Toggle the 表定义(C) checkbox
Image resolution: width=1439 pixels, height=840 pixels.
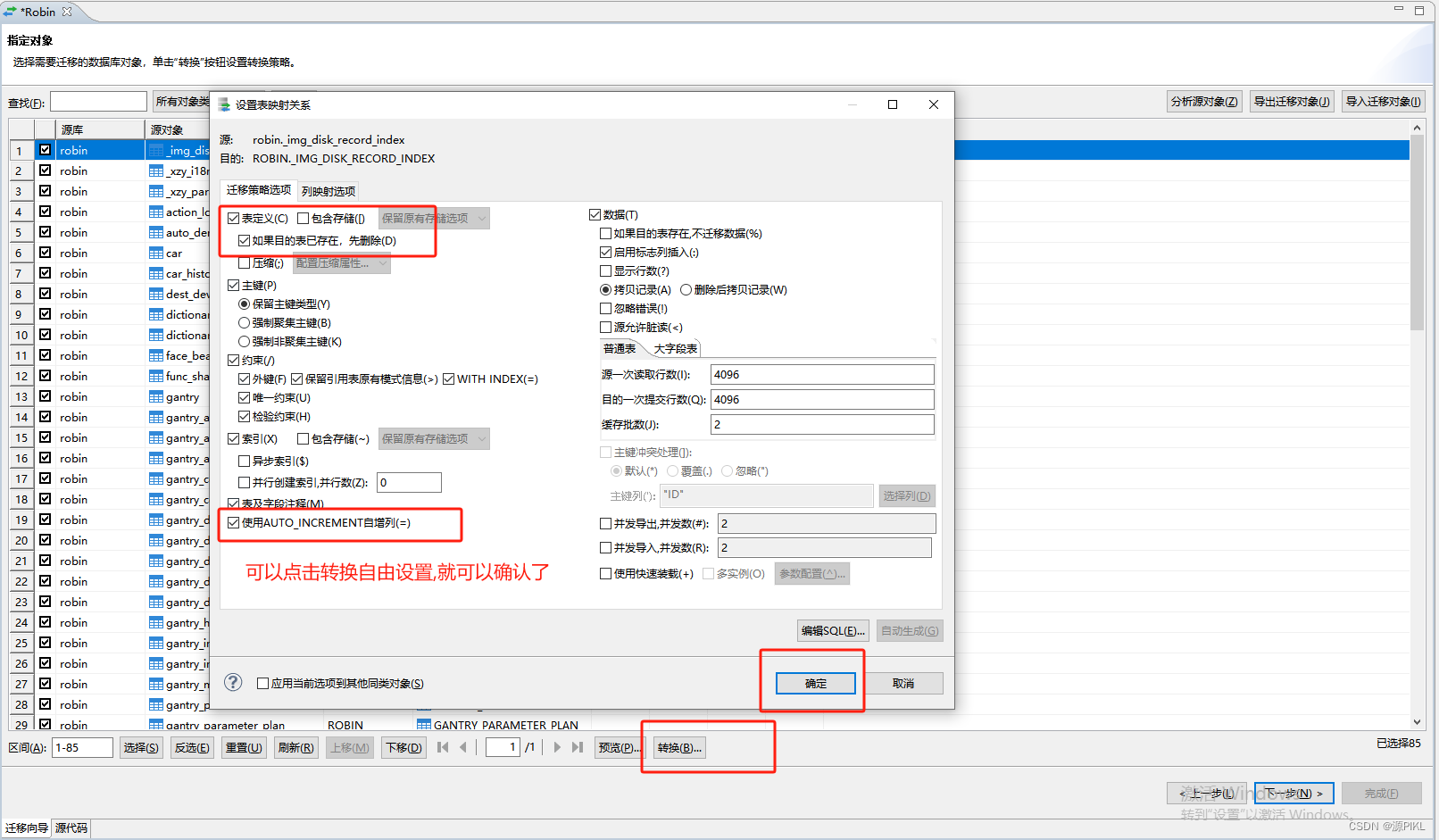[x=234, y=218]
